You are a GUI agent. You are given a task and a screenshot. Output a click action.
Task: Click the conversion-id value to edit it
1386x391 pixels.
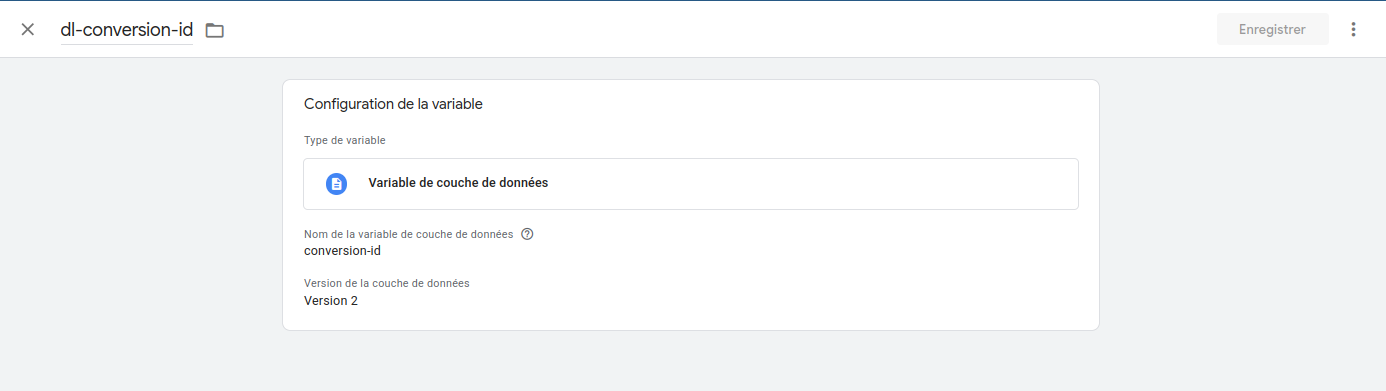[342, 251]
